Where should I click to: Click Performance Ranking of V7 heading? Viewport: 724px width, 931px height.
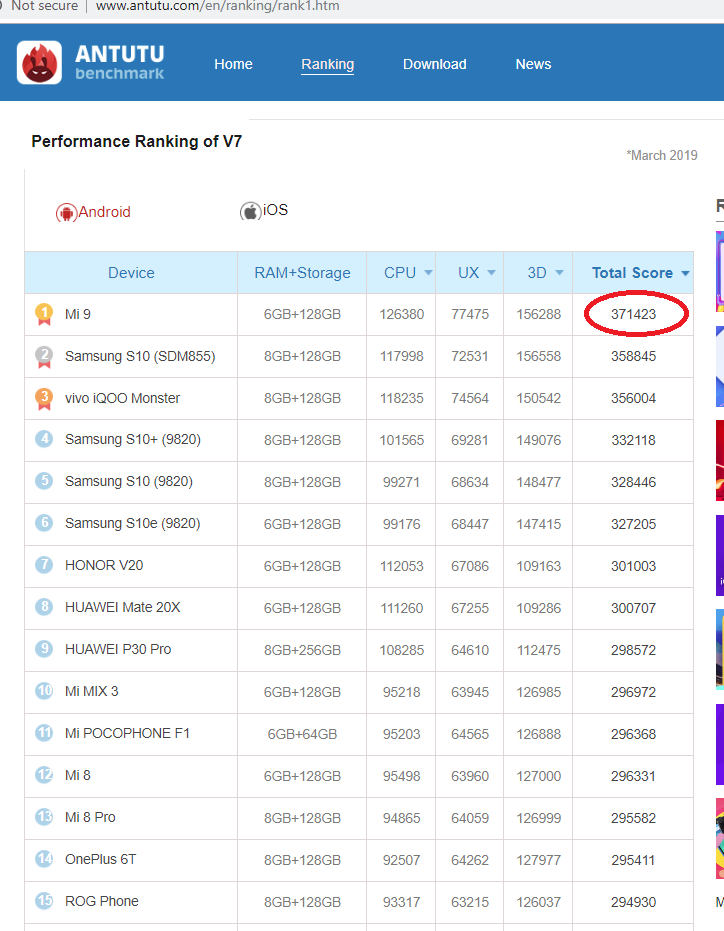pyautogui.click(x=137, y=141)
